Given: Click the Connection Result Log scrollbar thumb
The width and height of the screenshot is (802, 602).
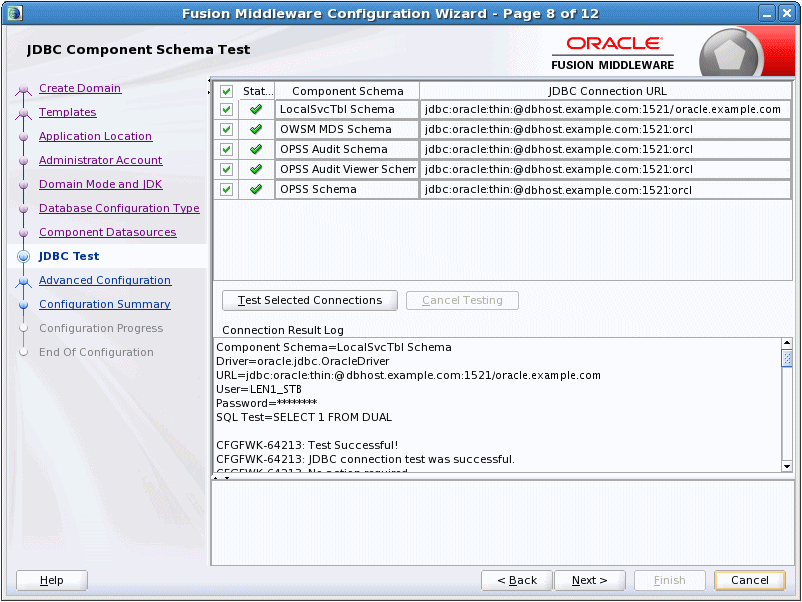Looking at the screenshot, I should (x=787, y=358).
